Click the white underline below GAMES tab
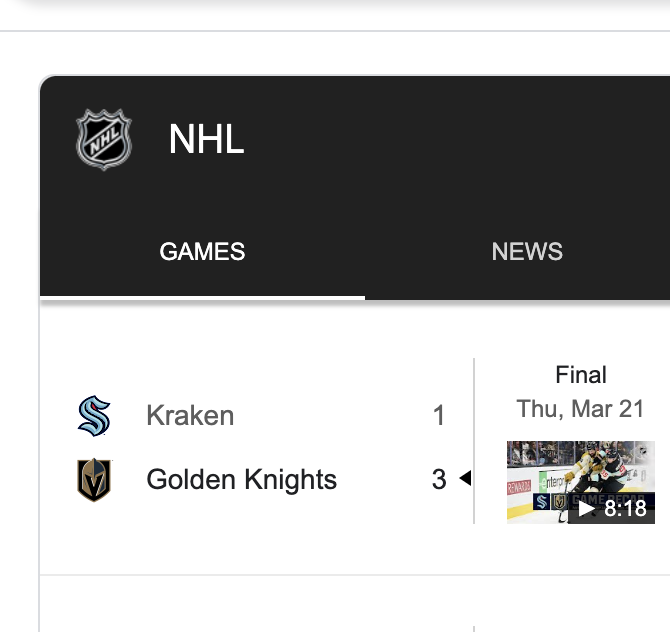The height and width of the screenshot is (632, 670). tap(202, 297)
